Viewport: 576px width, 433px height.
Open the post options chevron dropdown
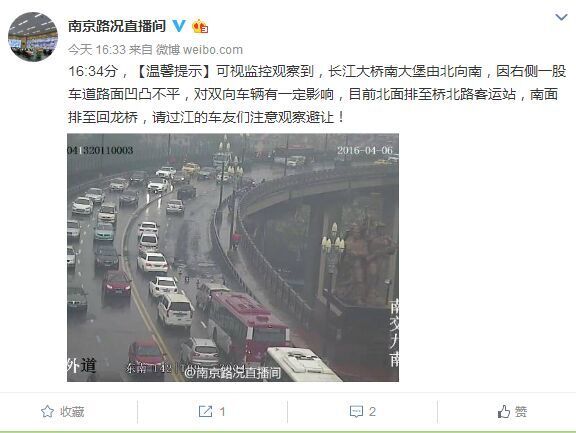tap(561, 17)
